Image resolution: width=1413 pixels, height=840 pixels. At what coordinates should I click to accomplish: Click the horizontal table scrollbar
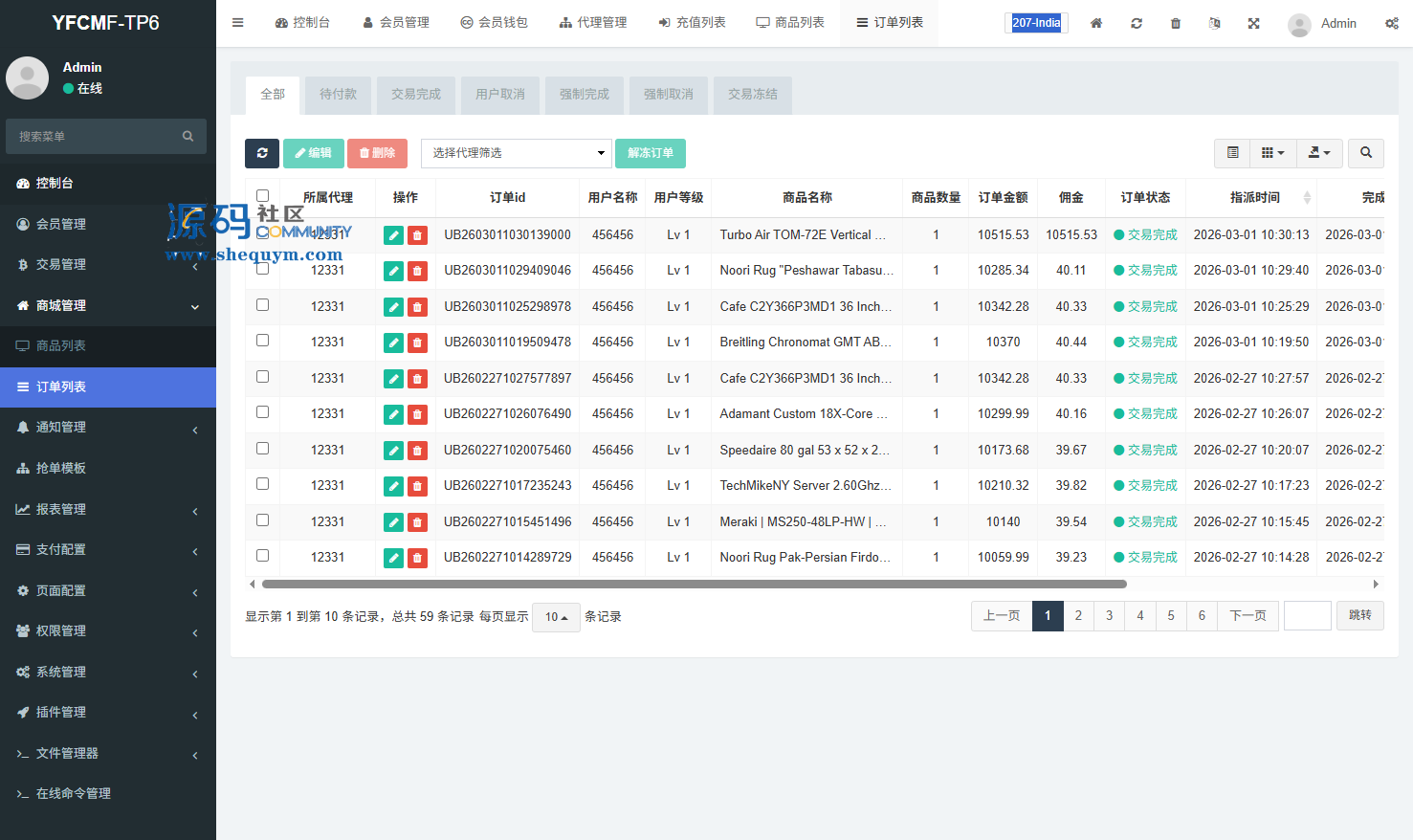(x=694, y=584)
